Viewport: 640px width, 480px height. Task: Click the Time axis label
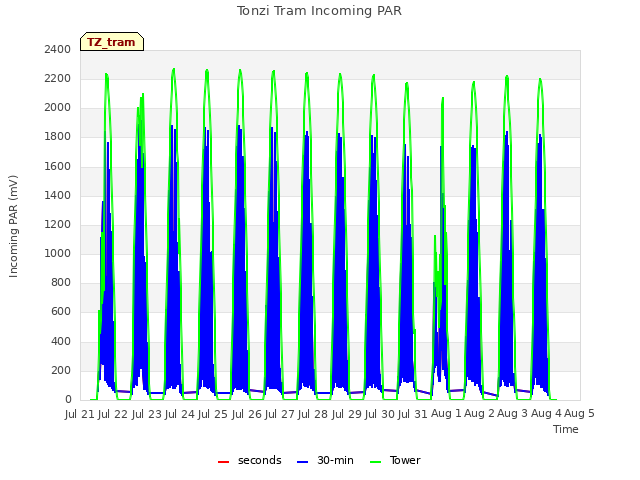tap(566, 429)
